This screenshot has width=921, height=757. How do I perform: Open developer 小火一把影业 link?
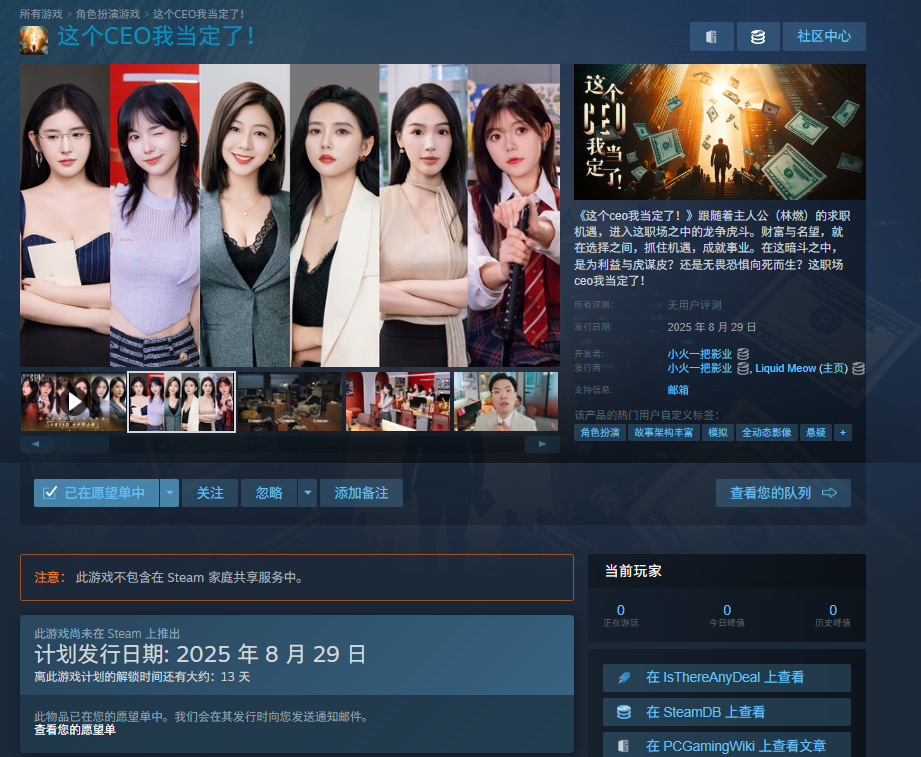point(700,354)
